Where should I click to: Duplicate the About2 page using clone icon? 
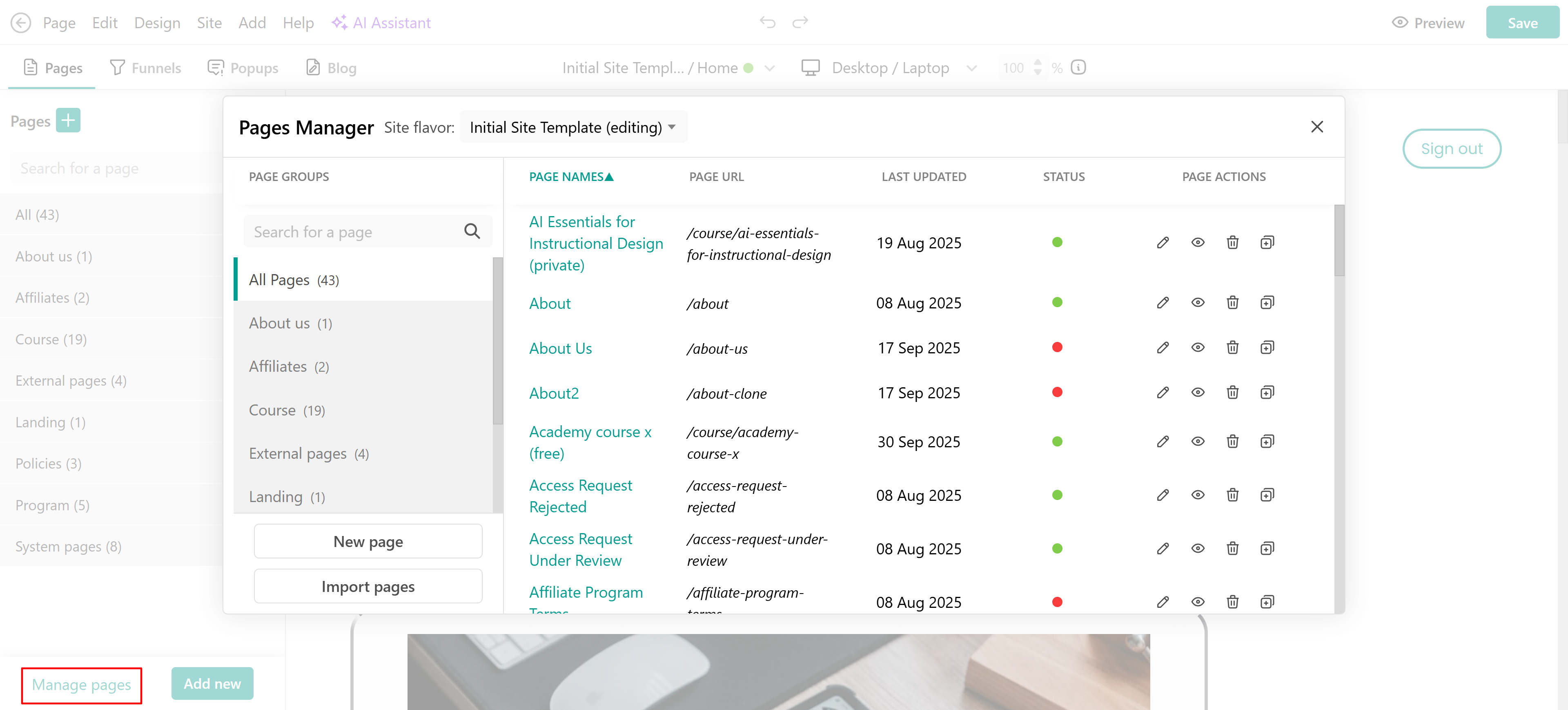tap(1267, 393)
